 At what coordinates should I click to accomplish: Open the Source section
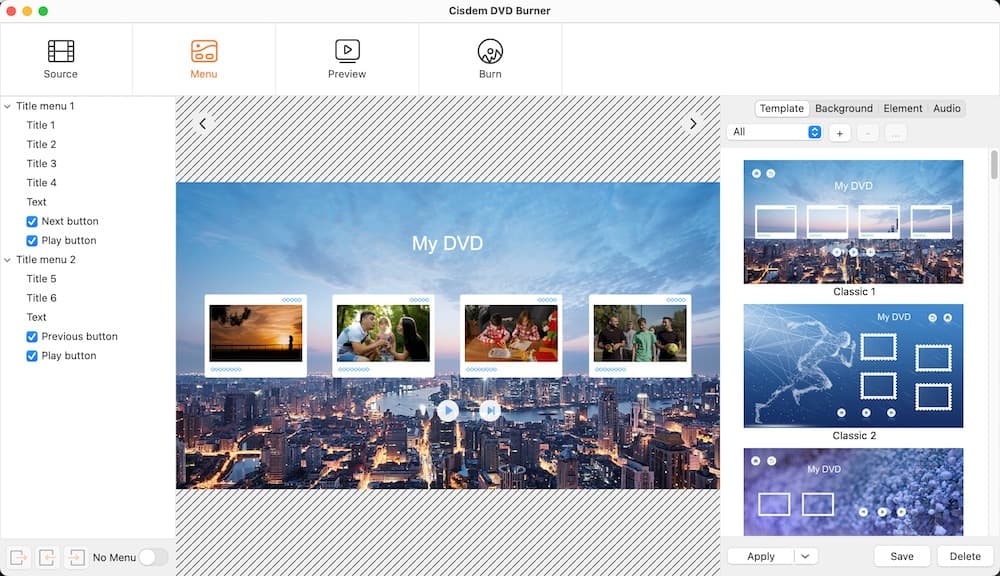click(61, 59)
